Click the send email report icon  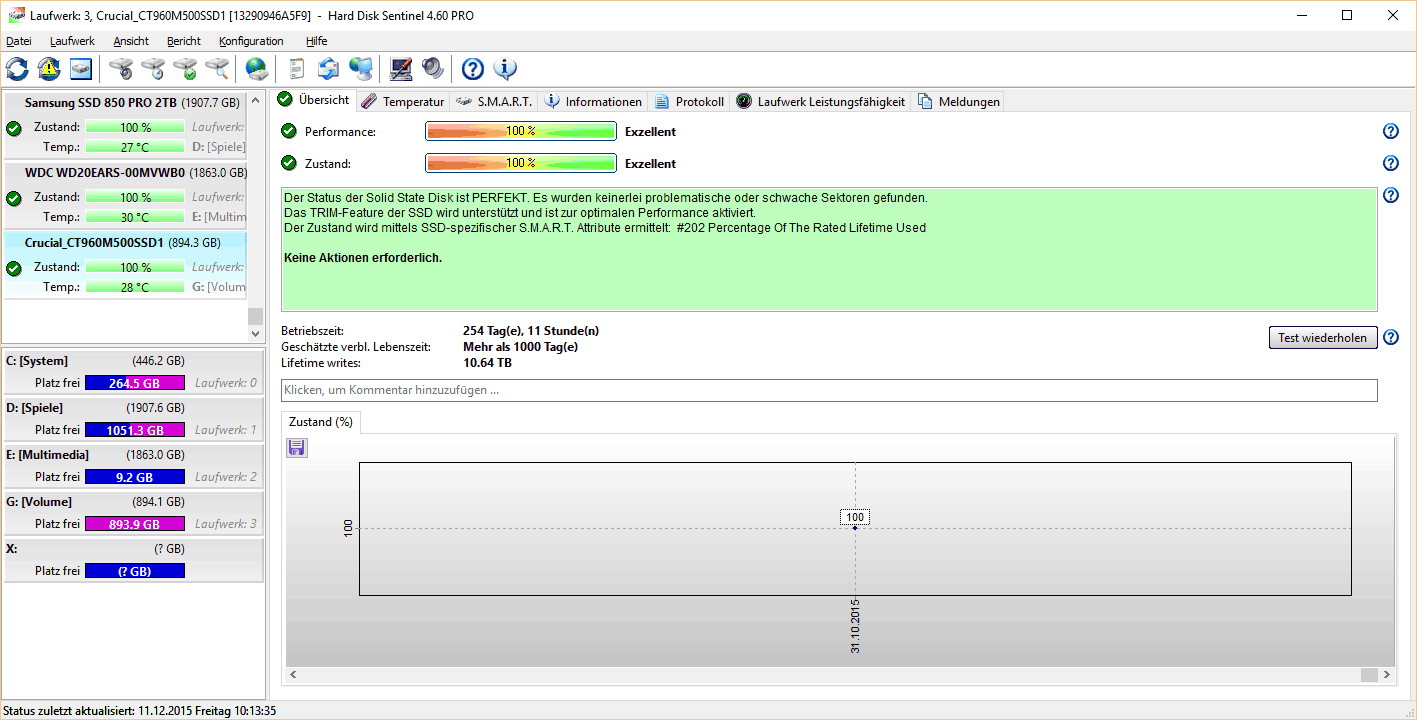coord(328,69)
